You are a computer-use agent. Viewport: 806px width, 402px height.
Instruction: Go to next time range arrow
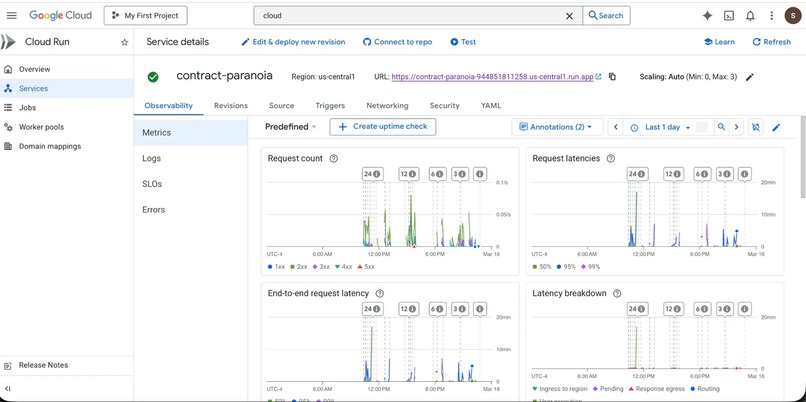coord(737,127)
